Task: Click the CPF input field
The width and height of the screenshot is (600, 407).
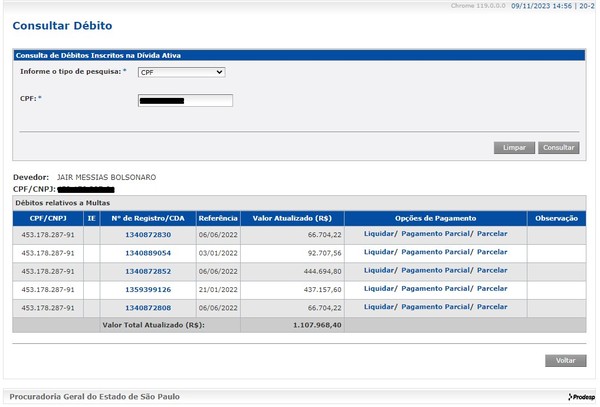Action: point(186,100)
